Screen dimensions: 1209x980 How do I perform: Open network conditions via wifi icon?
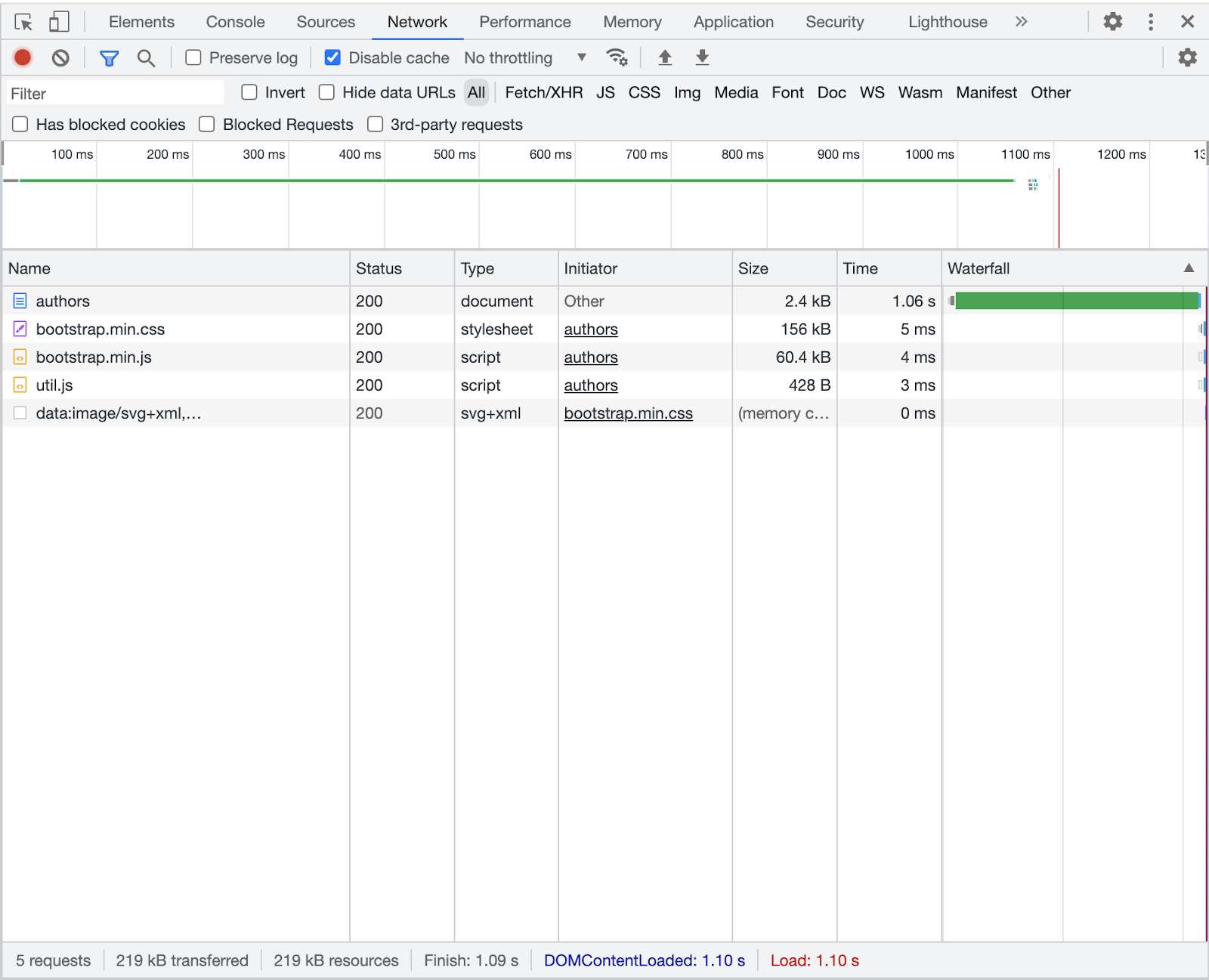point(617,57)
